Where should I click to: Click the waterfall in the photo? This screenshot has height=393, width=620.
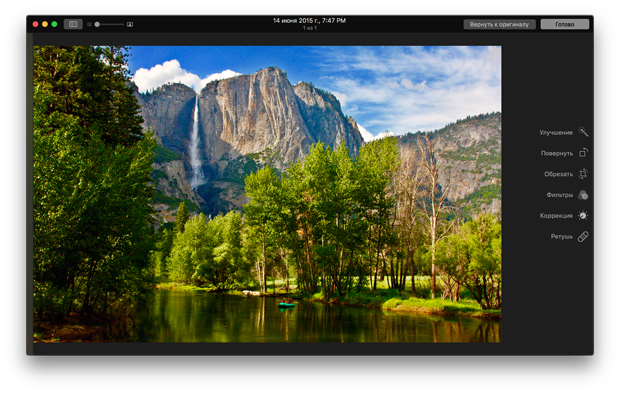click(x=196, y=142)
